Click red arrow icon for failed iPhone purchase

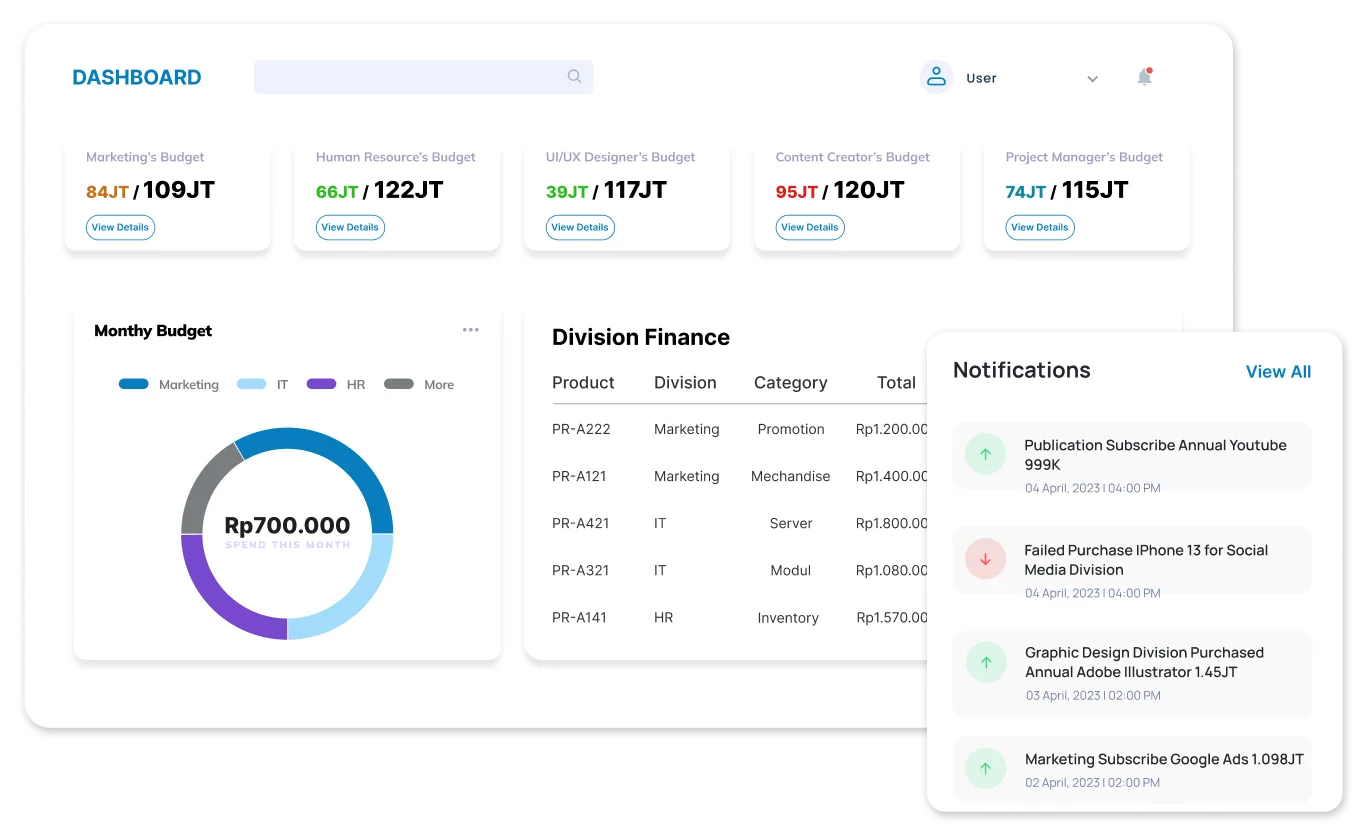[985, 560]
